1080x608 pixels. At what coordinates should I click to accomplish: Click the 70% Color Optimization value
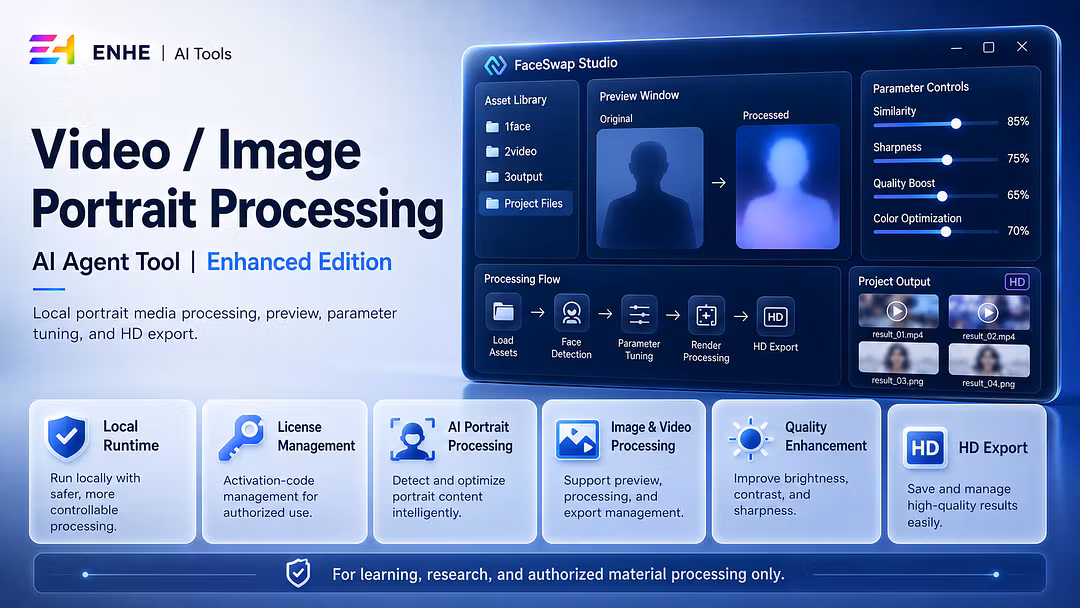point(1018,231)
